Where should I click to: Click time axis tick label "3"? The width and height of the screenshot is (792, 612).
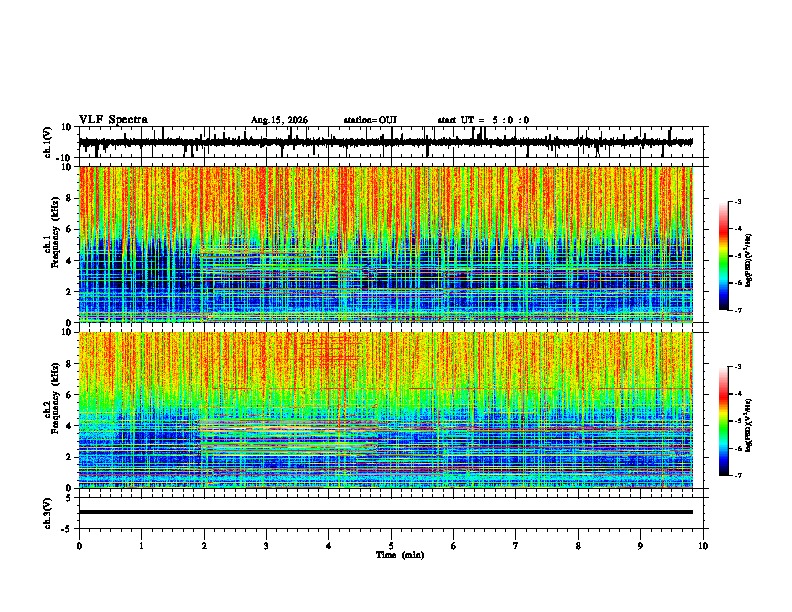click(x=266, y=546)
